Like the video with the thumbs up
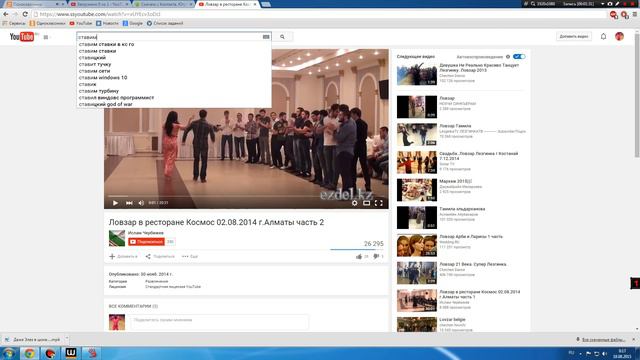Image resolution: width=640 pixels, height=360 pixels. (x=359, y=257)
